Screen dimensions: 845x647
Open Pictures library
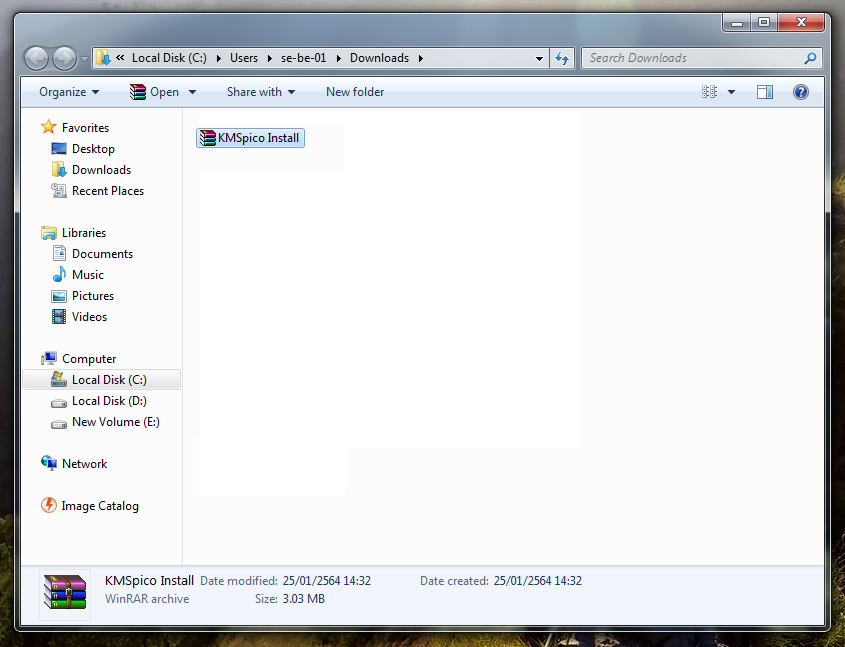tap(93, 296)
